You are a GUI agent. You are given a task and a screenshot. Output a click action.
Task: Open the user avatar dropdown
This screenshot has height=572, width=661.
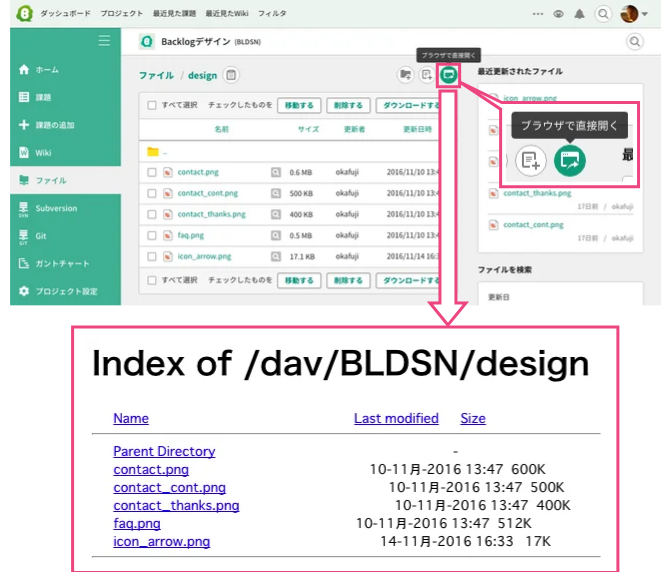tap(634, 14)
